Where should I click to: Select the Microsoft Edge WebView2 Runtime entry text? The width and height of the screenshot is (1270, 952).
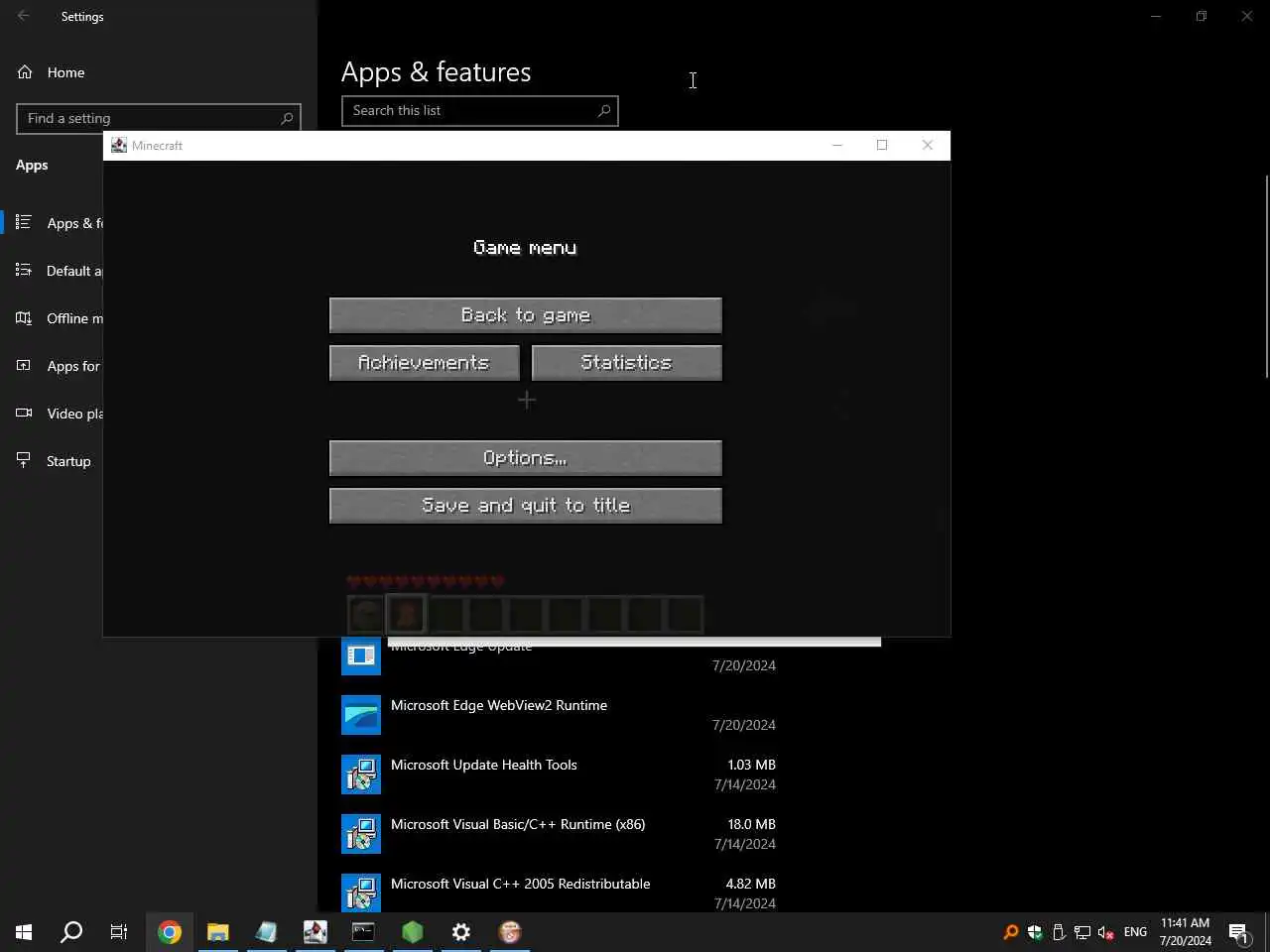point(499,705)
